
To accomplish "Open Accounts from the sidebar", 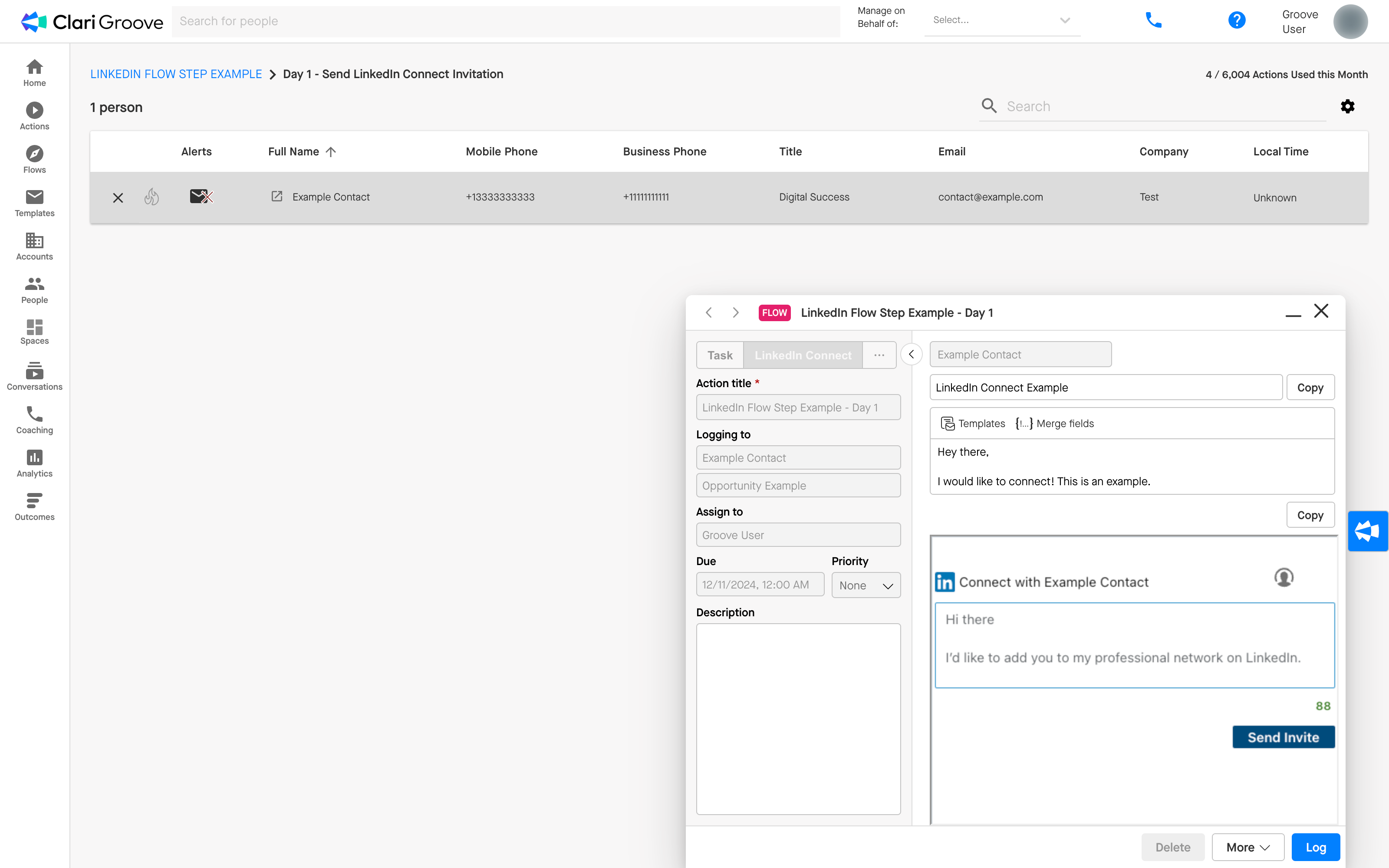I will [x=34, y=247].
